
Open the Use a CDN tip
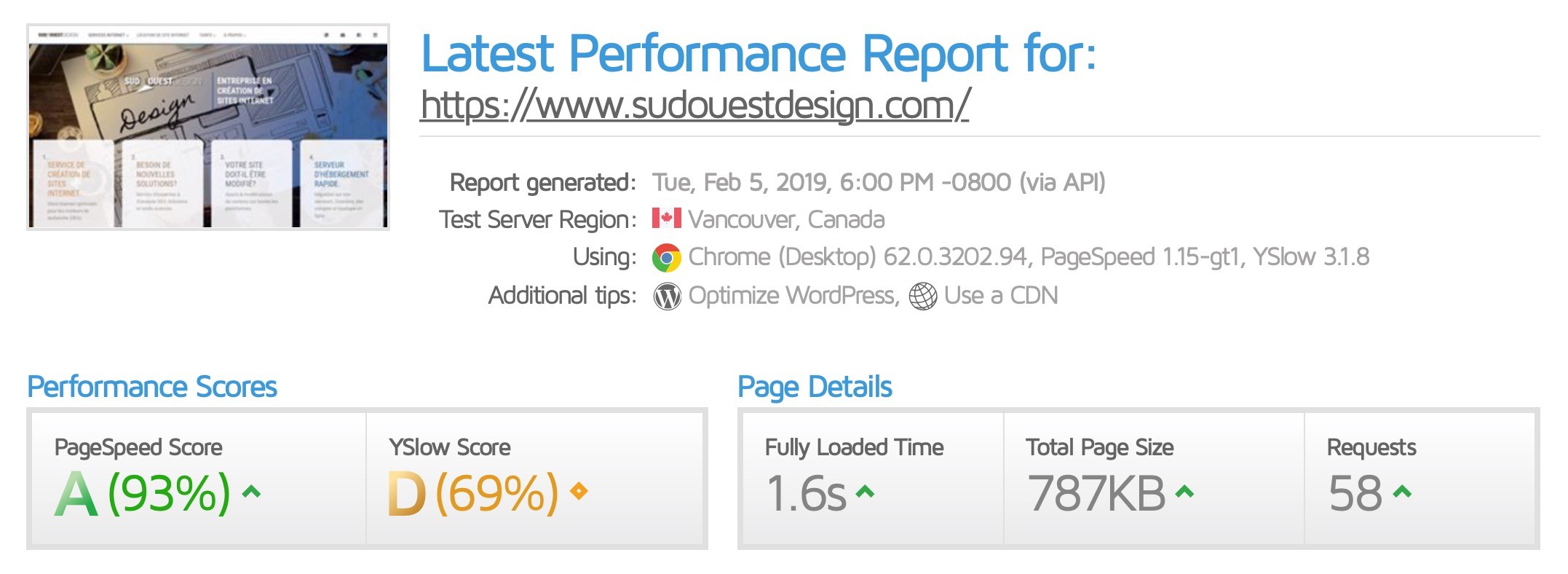coord(1000,296)
